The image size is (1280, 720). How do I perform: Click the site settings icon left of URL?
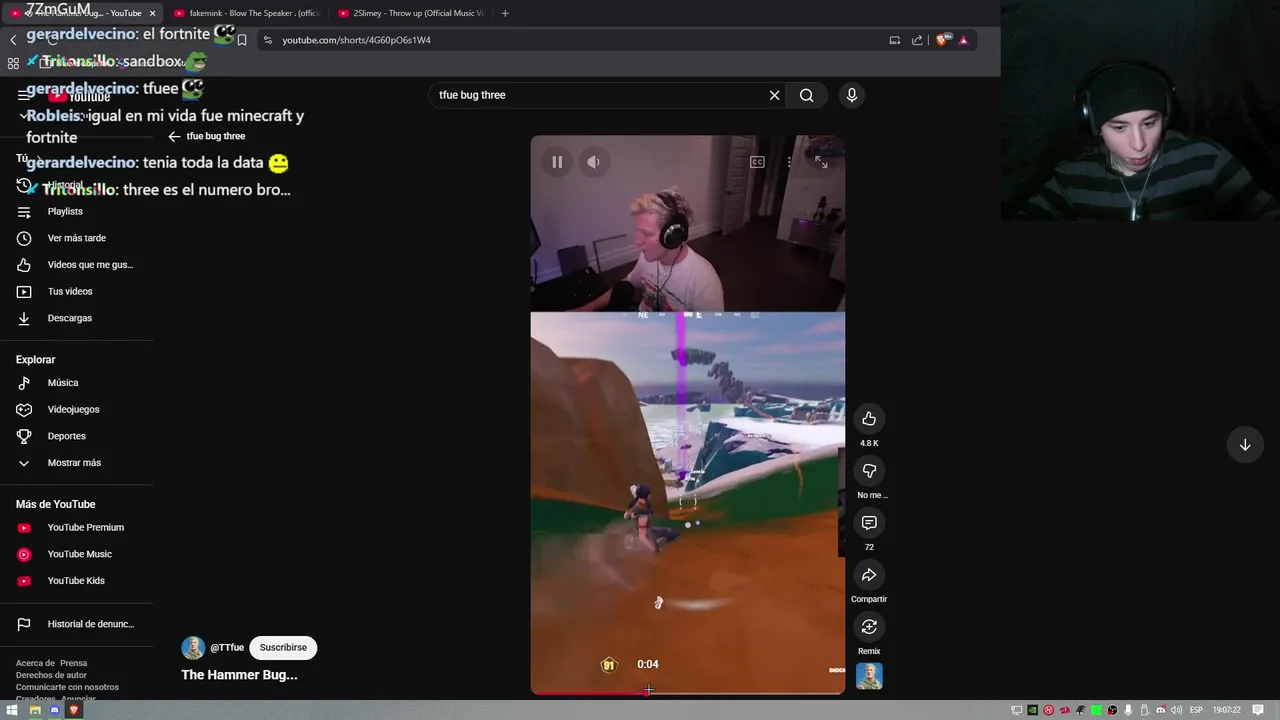[x=267, y=40]
